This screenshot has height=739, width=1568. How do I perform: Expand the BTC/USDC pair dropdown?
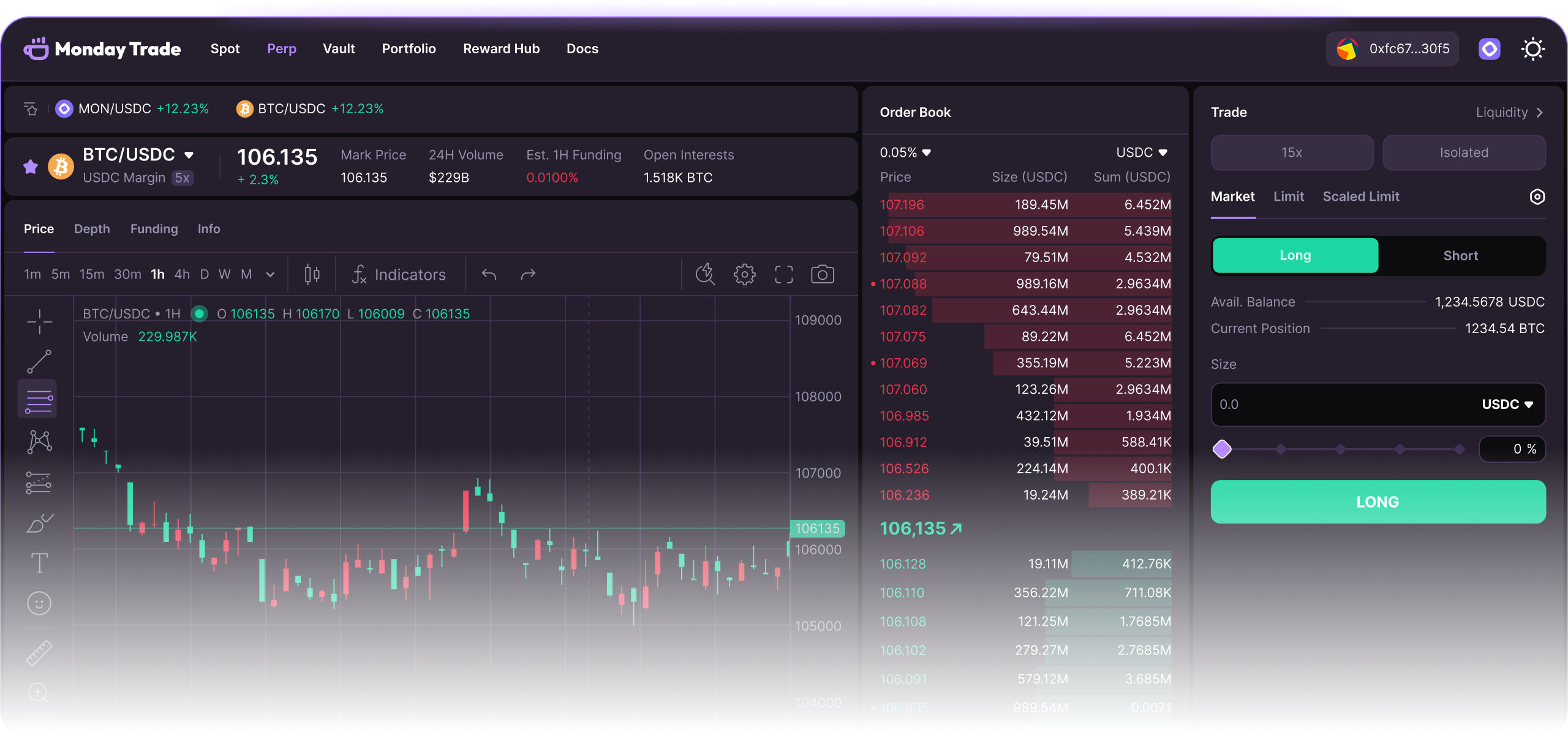pos(189,155)
